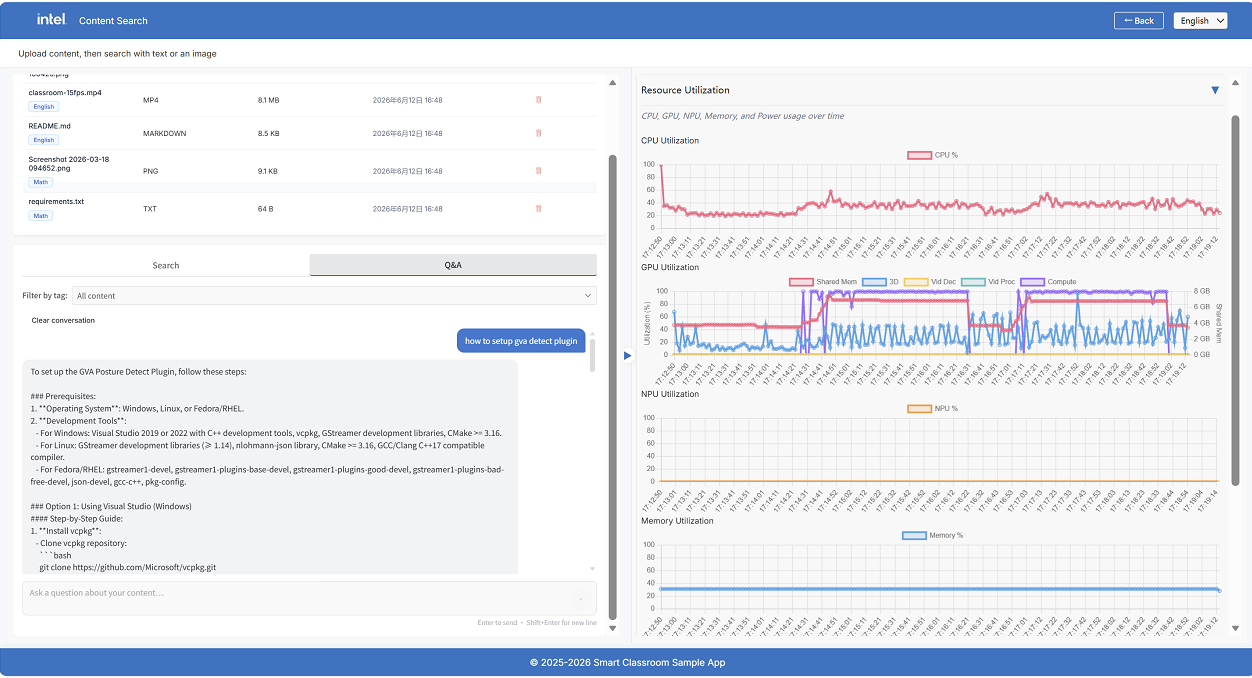Click the NPU Utilization heading

tap(670, 394)
